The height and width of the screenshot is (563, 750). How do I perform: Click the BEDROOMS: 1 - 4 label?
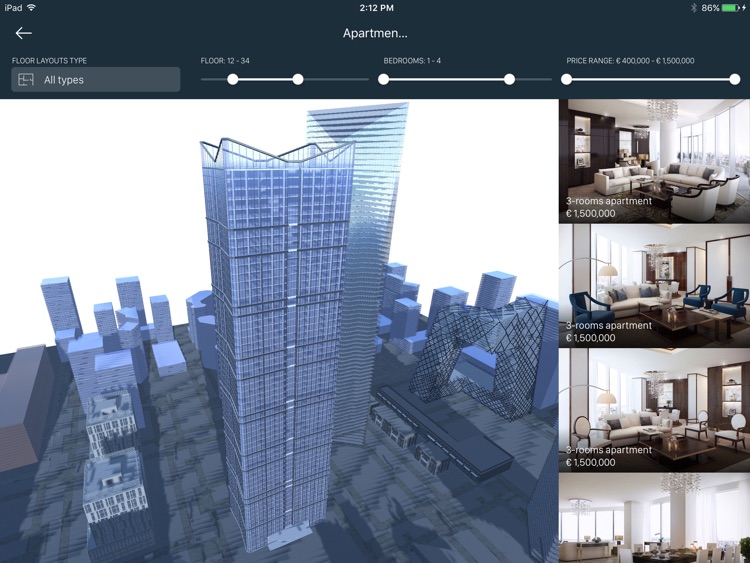pyautogui.click(x=412, y=61)
